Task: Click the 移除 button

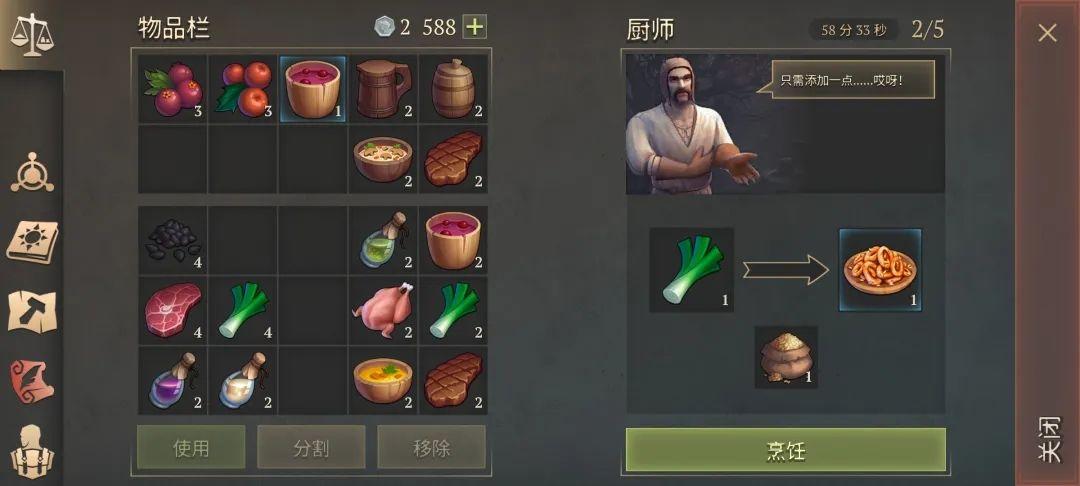Action: point(432,447)
